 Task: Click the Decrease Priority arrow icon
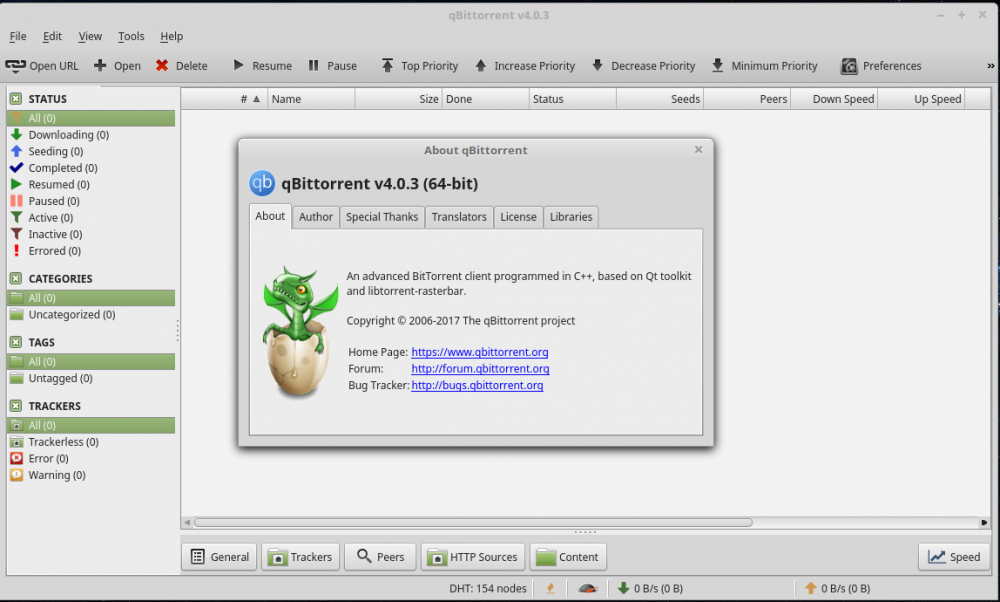point(598,65)
